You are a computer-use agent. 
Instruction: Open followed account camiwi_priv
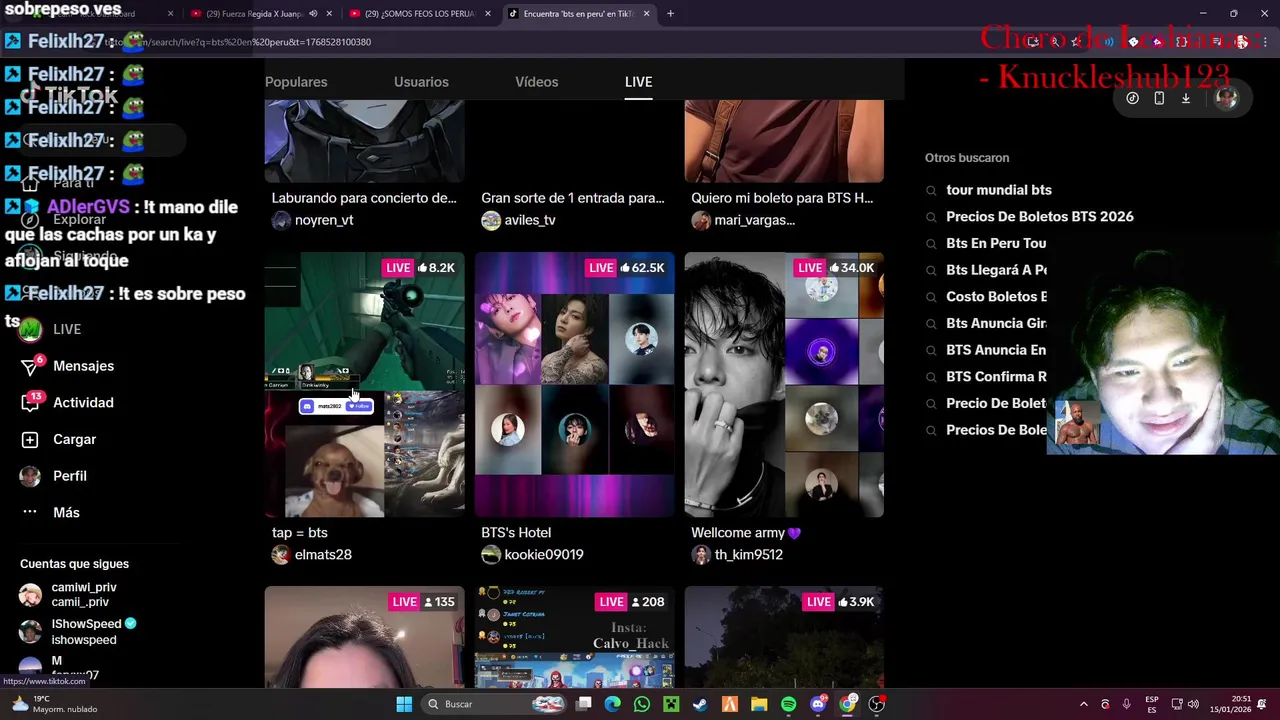[84, 595]
